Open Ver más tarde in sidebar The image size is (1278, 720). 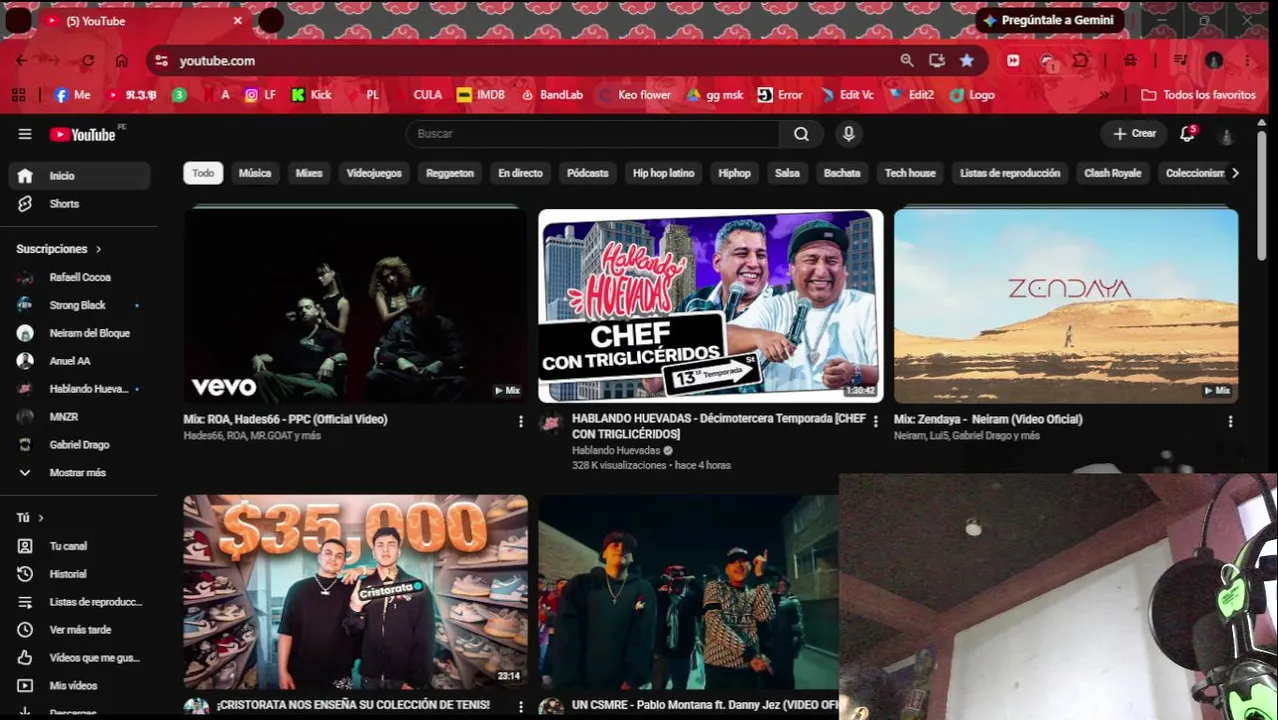point(80,630)
